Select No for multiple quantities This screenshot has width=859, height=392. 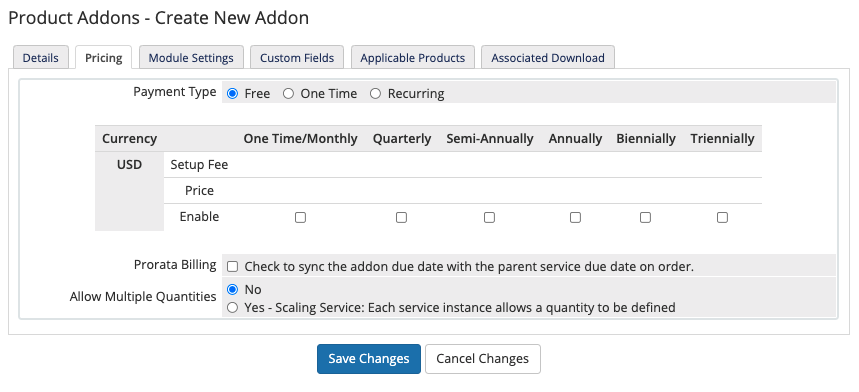(232, 289)
